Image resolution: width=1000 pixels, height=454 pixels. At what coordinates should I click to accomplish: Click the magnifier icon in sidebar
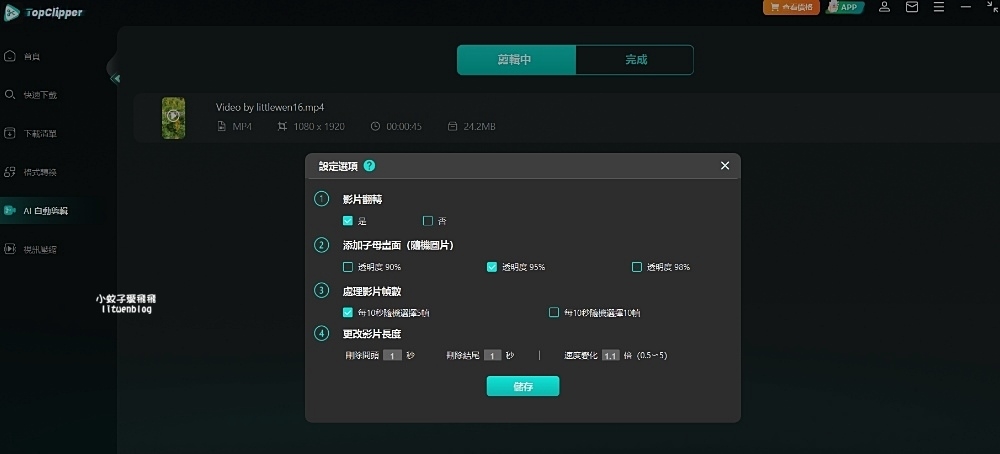coord(10,94)
